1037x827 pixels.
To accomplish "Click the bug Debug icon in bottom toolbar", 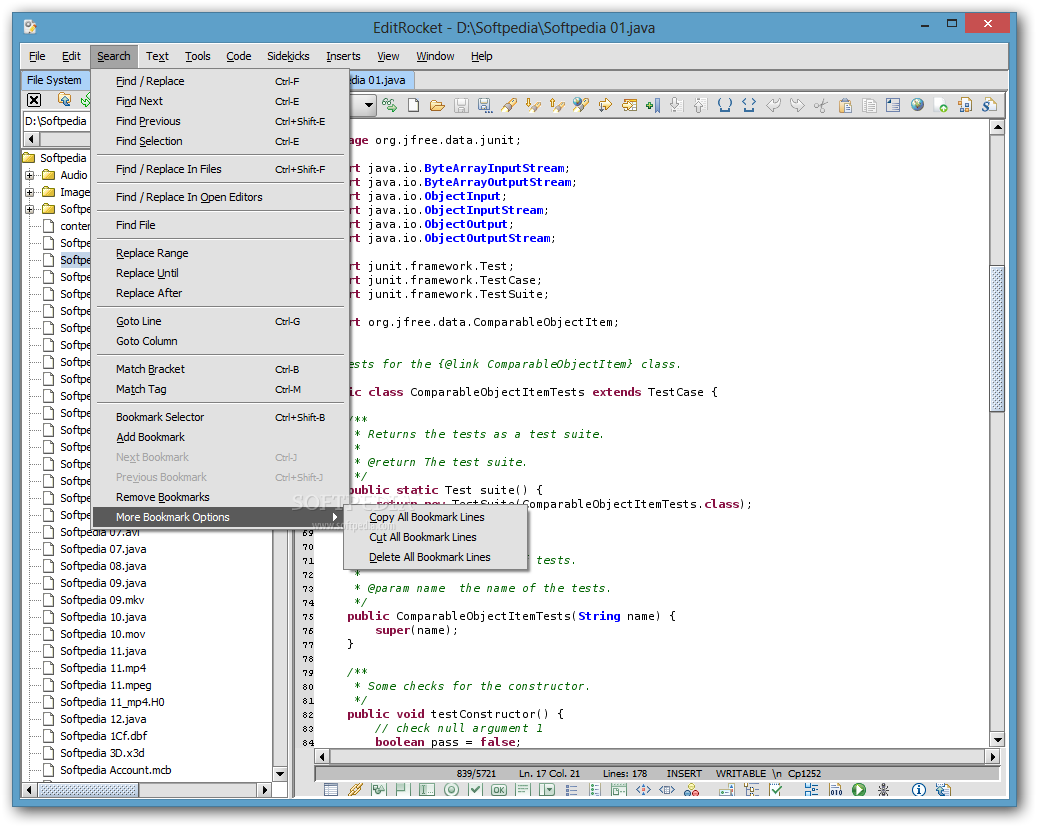I will (883, 789).
